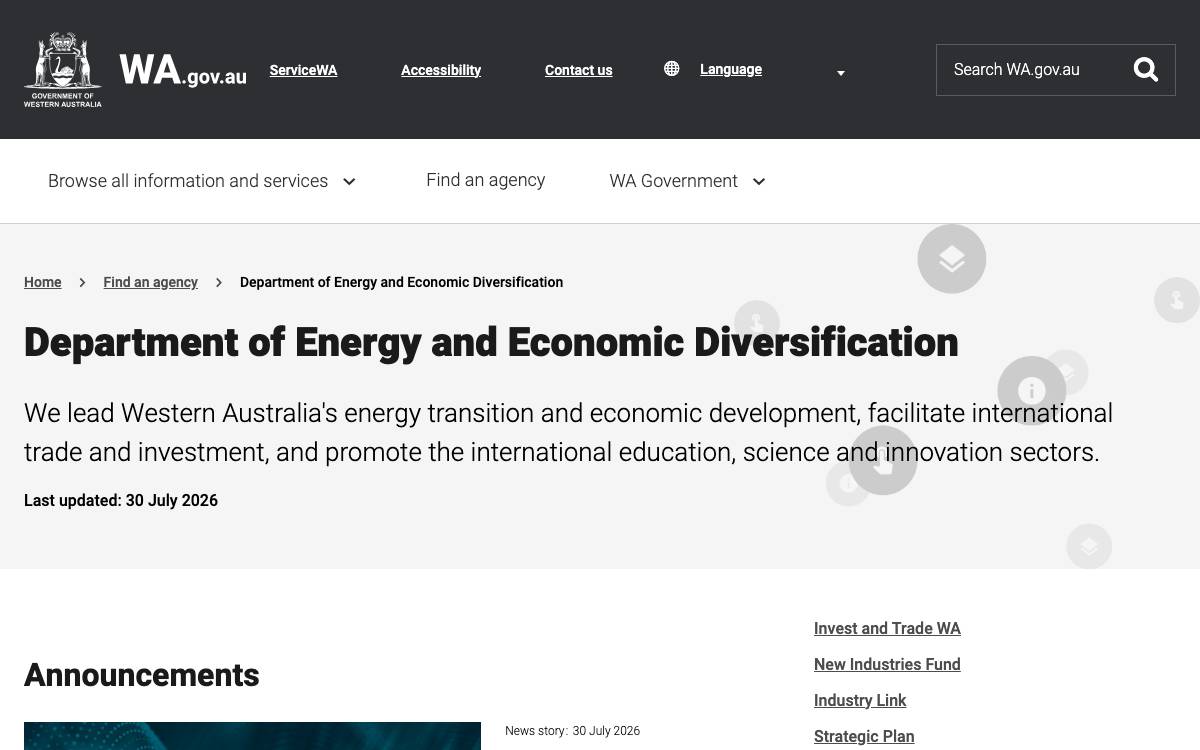Screen dimensions: 1200x750
Task: Select the Language link
Action: point(731,69)
